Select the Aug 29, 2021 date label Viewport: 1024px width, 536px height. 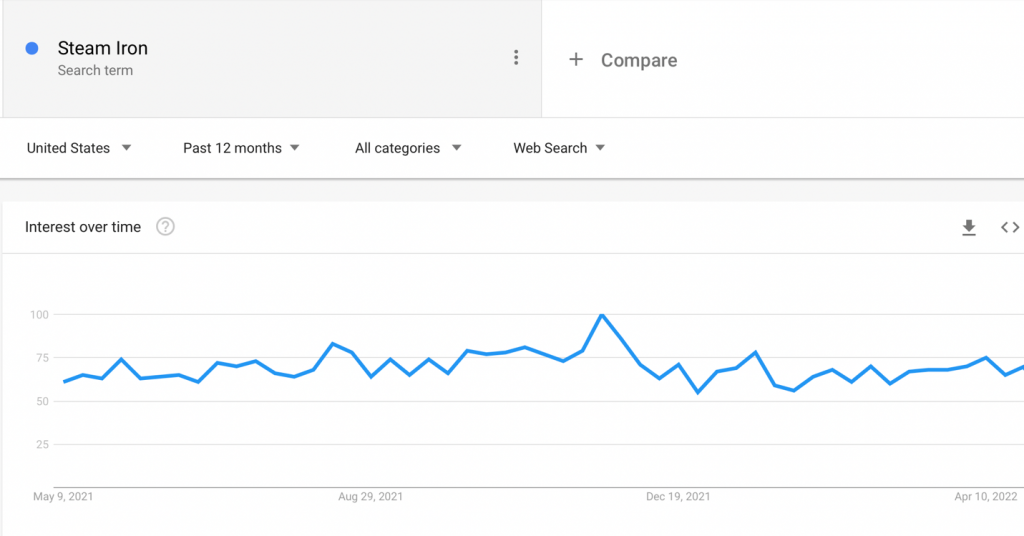(370, 497)
